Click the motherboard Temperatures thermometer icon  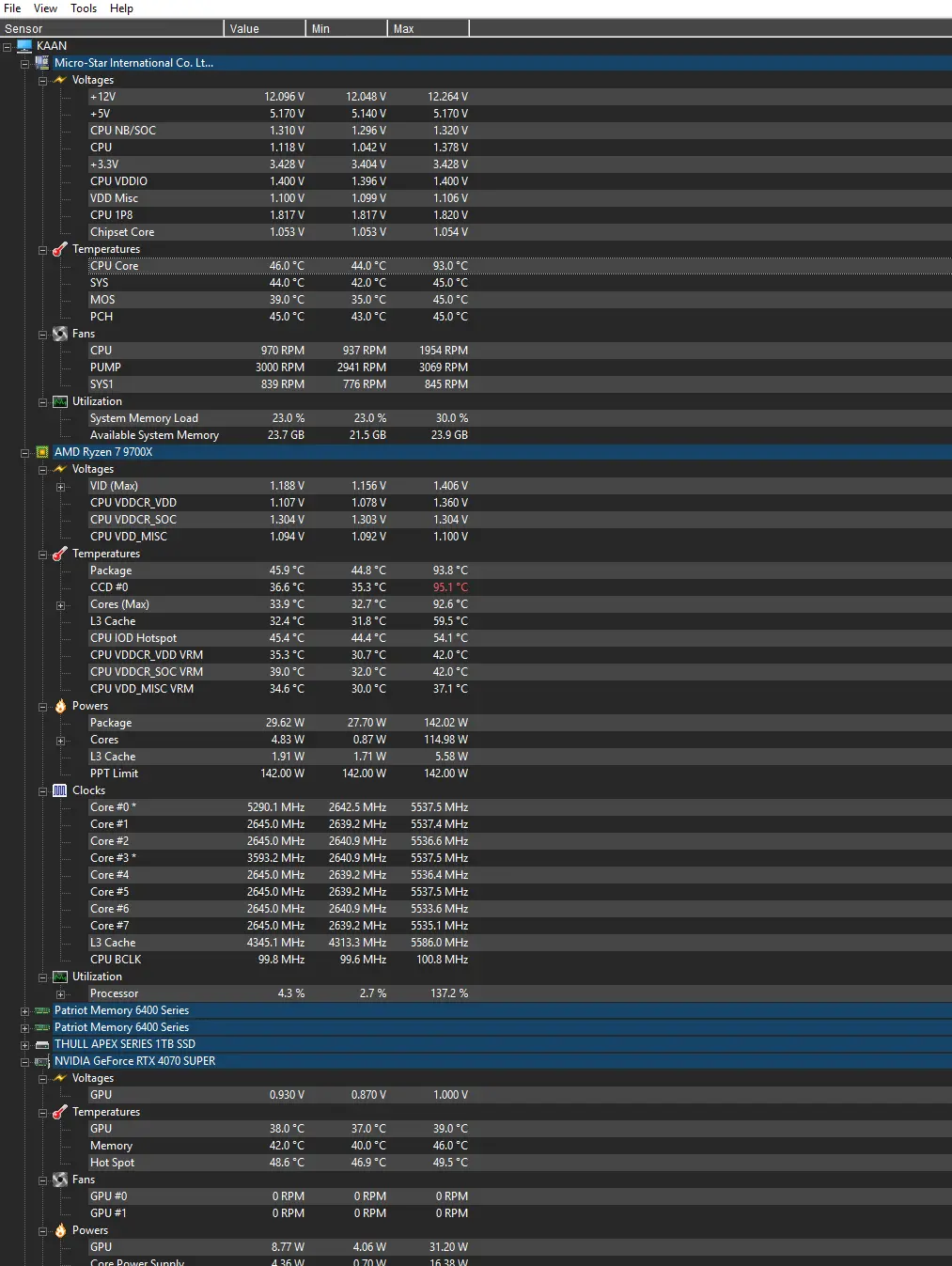point(60,249)
